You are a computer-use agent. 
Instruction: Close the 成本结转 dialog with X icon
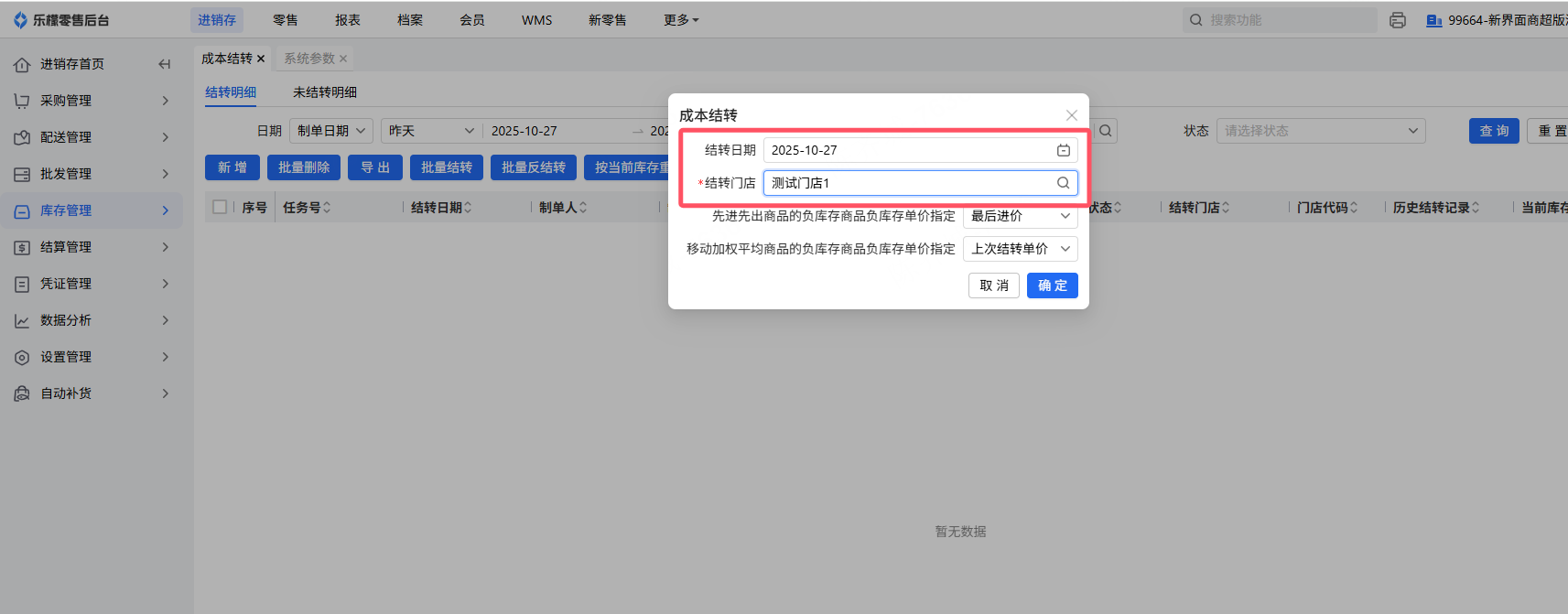pos(1071,115)
